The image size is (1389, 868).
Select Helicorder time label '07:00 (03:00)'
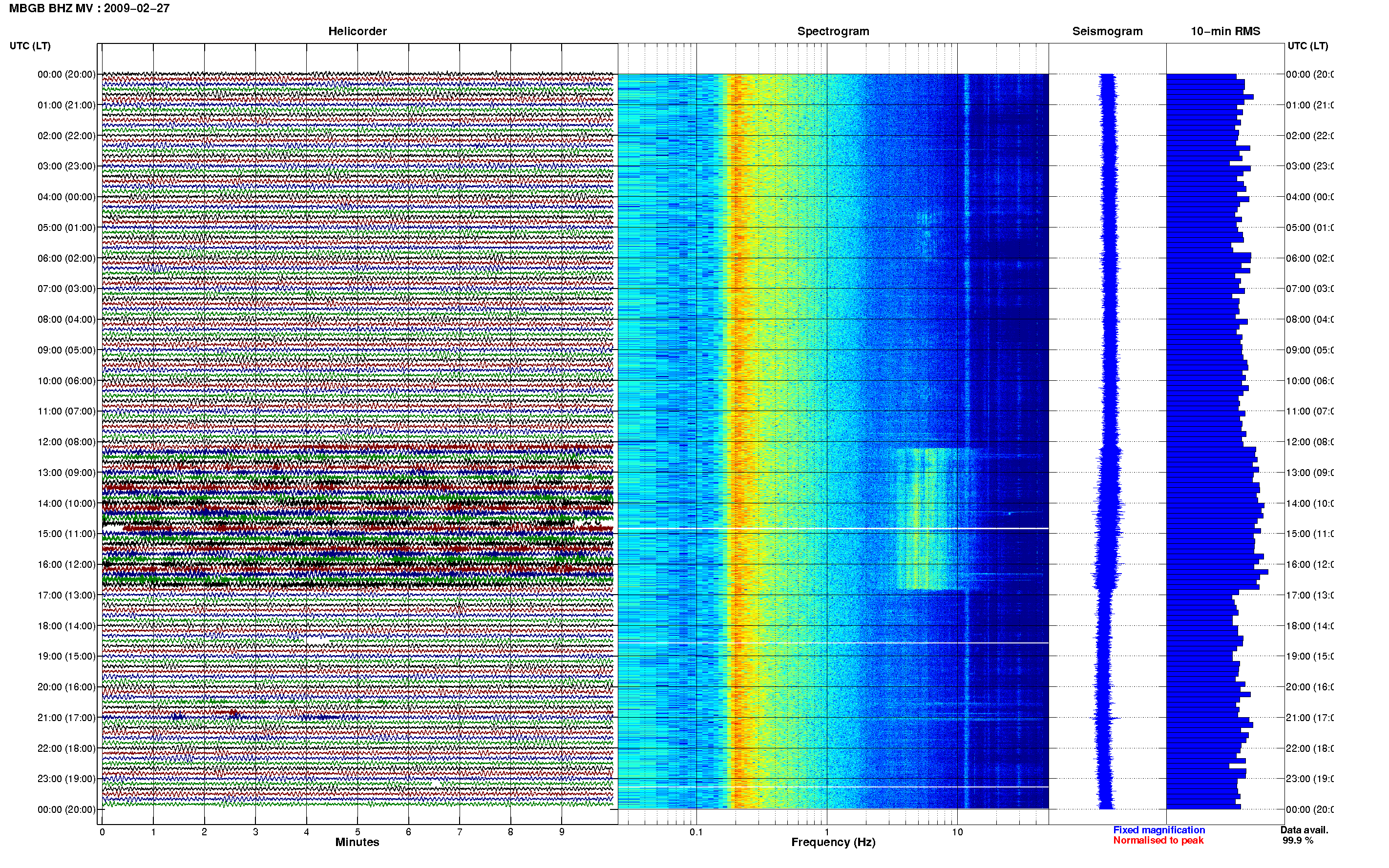point(66,288)
